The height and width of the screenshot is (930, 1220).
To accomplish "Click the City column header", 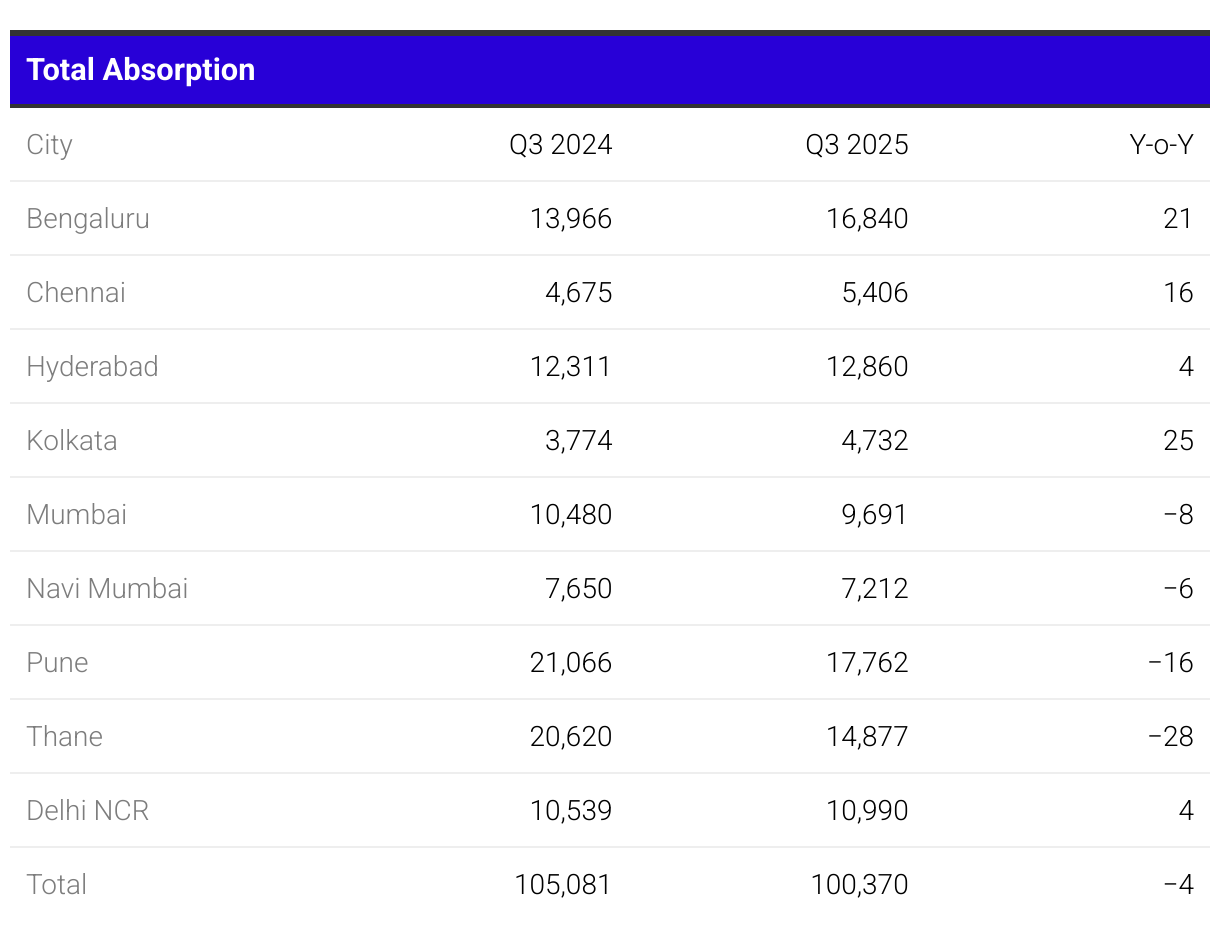I will (49, 145).
